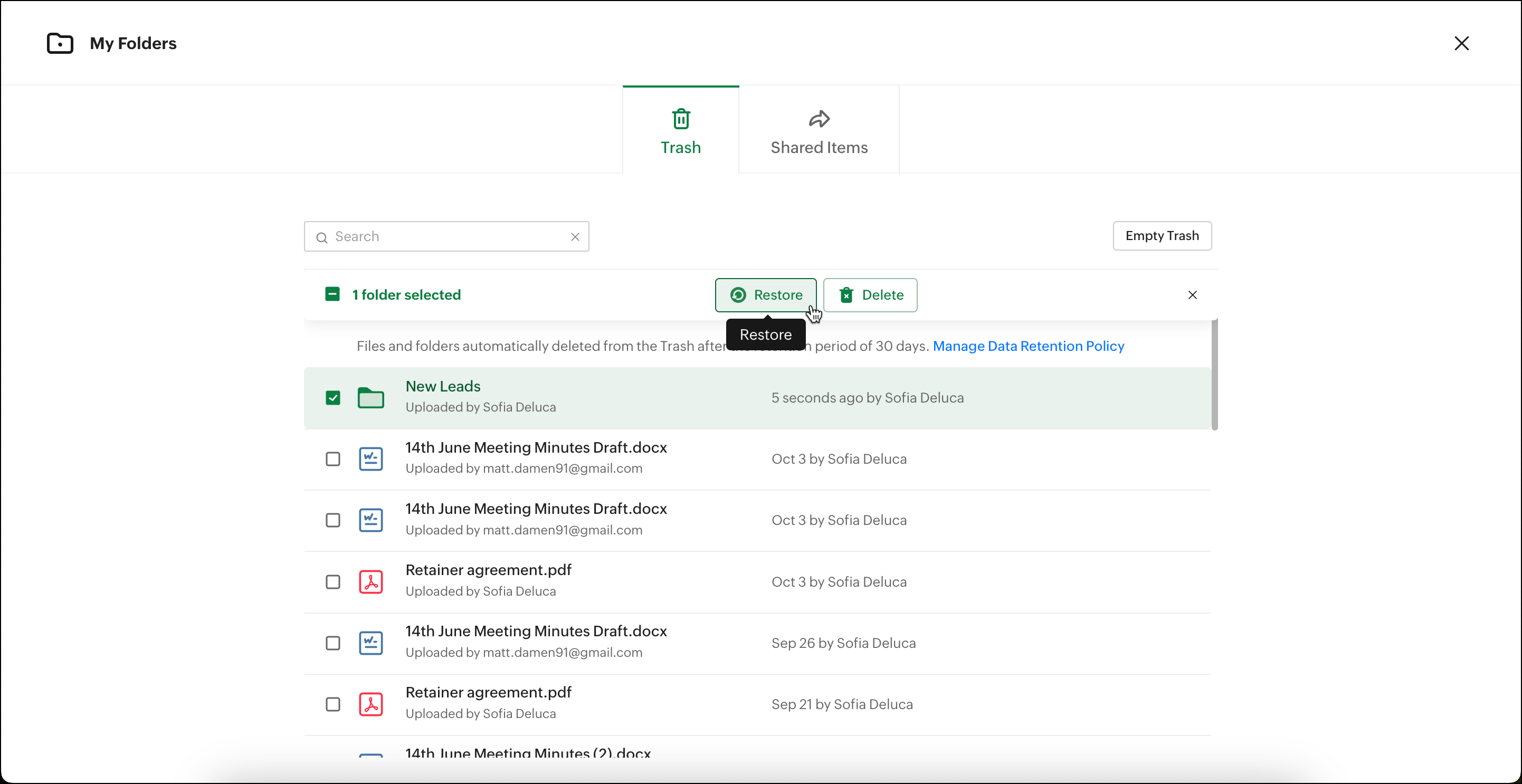This screenshot has height=784, width=1522.
Task: Dismiss the selection bar with its X icon
Action: [1192, 295]
